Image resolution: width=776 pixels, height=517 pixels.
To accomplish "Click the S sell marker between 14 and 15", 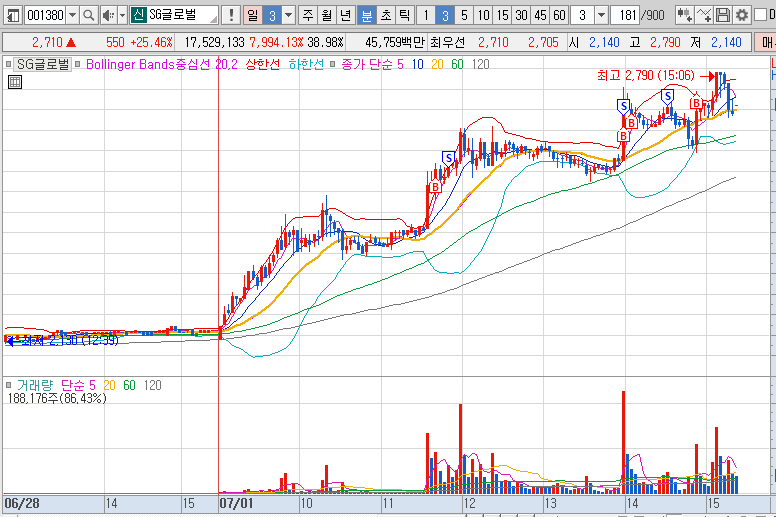I will [668, 96].
